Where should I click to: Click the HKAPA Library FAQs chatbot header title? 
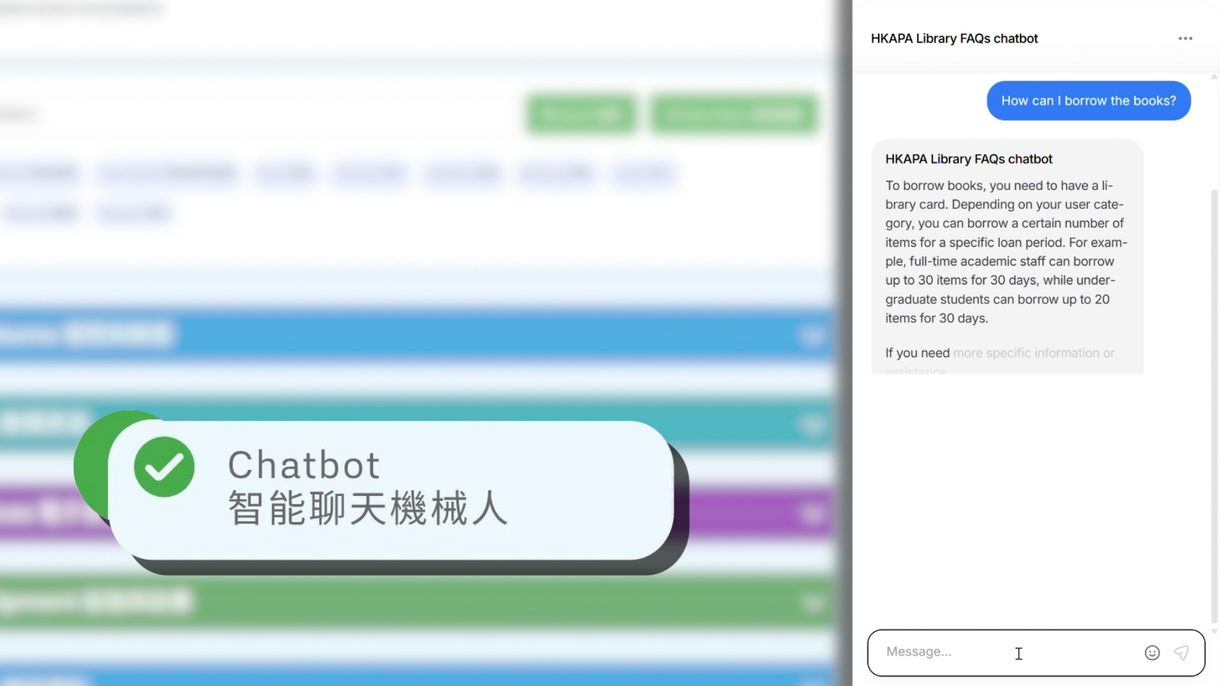point(954,39)
